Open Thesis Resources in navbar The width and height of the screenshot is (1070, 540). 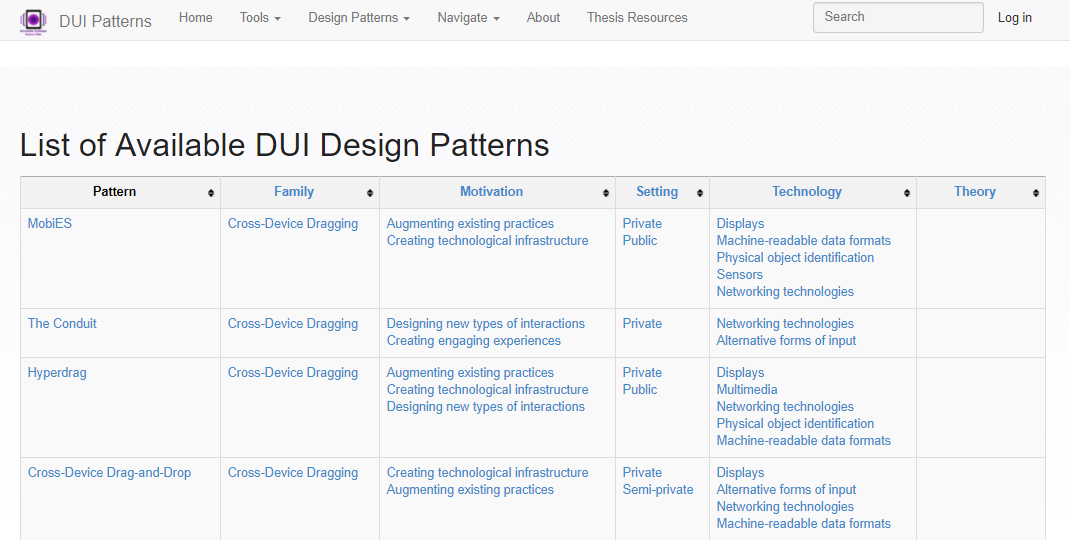pyautogui.click(x=637, y=18)
